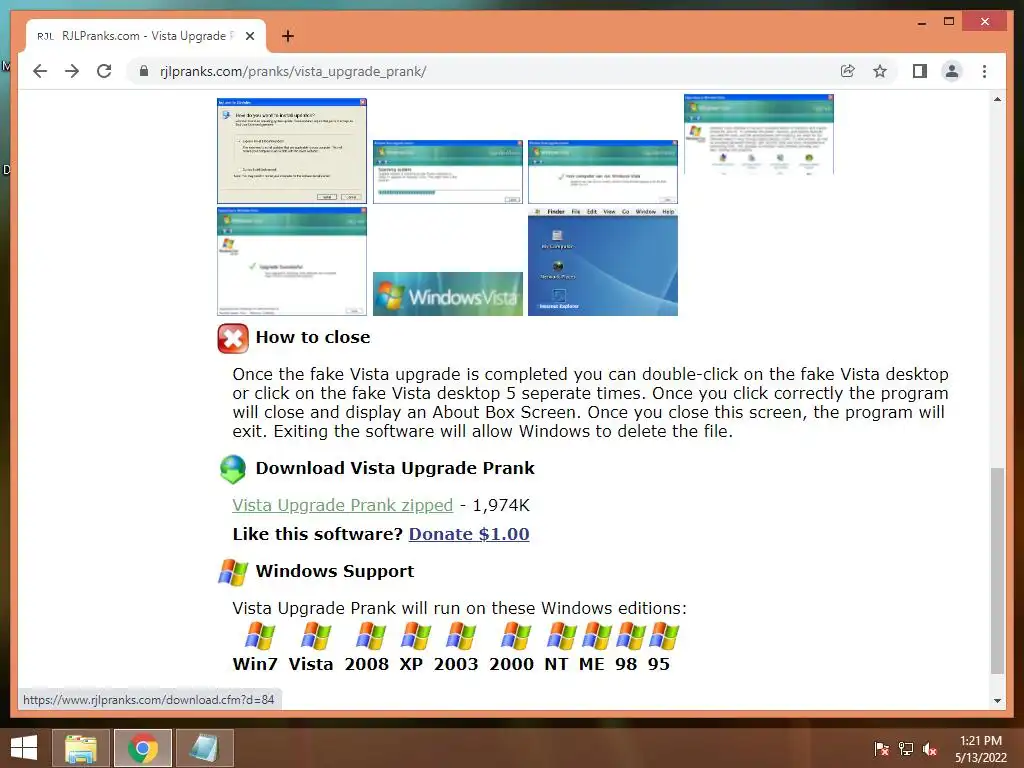1024x768 pixels.
Task: Click the Win7 Windows logo icon
Action: point(259,635)
